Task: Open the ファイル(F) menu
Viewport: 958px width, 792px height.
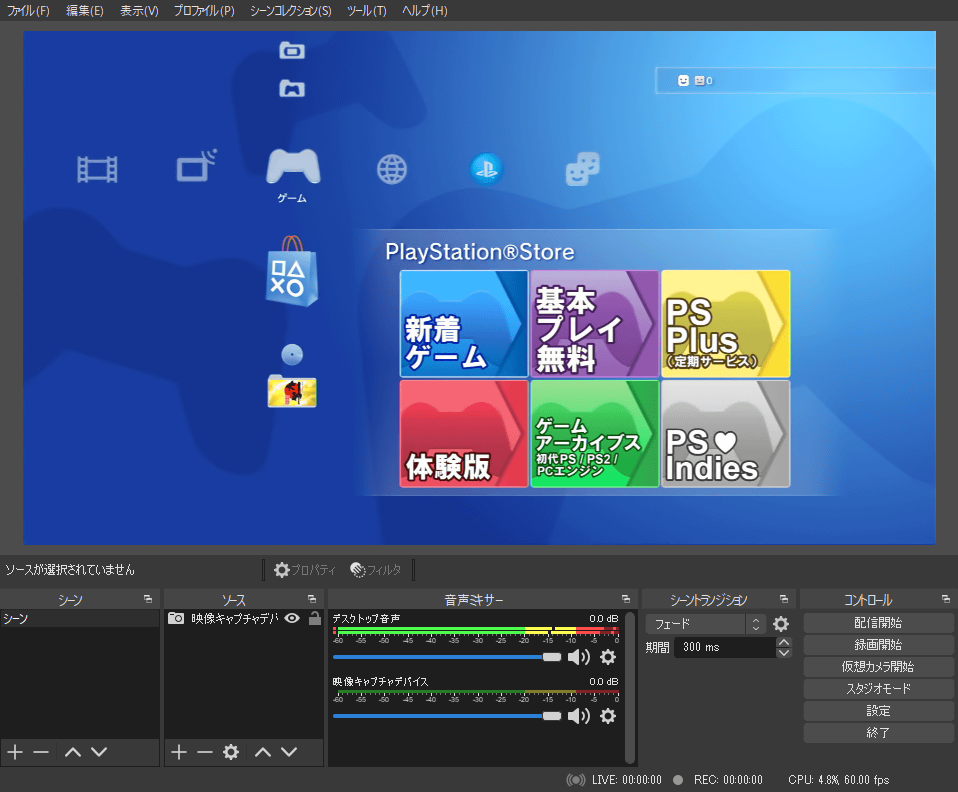Action: pos(28,10)
